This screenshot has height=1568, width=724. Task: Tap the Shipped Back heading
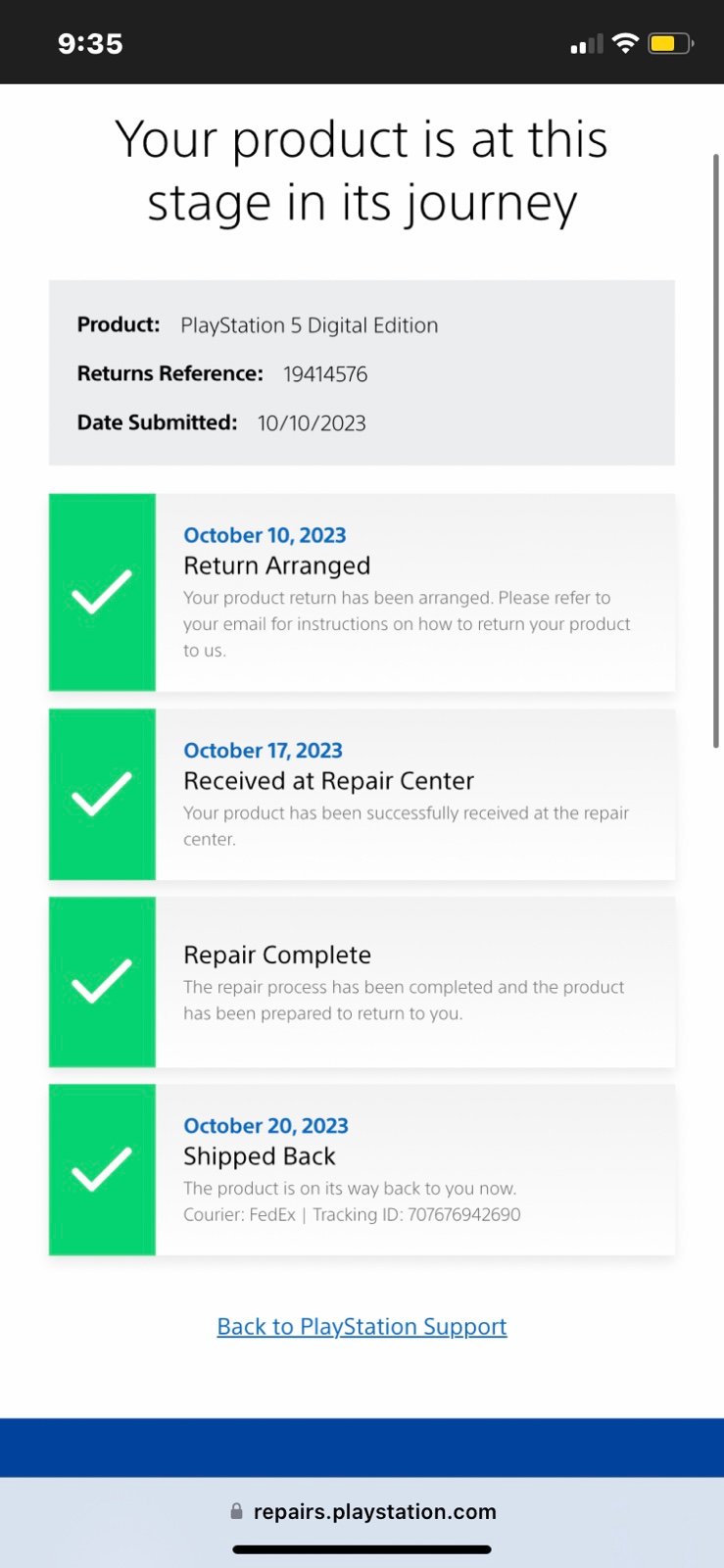(x=260, y=1156)
